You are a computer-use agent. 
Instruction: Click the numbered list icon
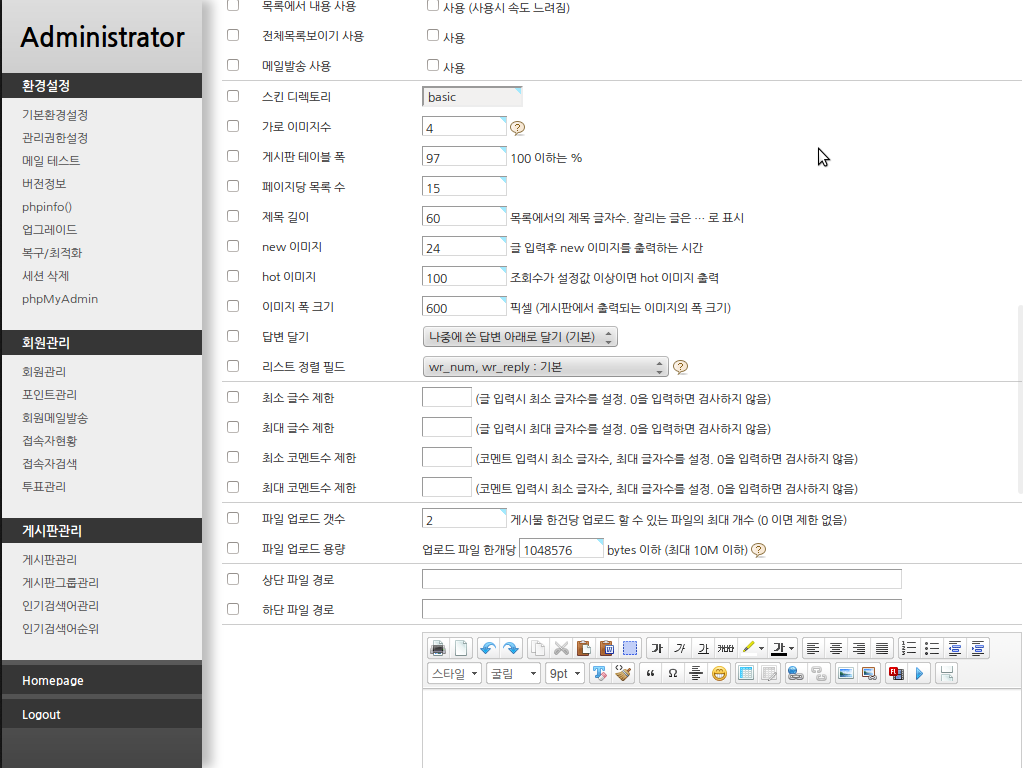point(908,648)
